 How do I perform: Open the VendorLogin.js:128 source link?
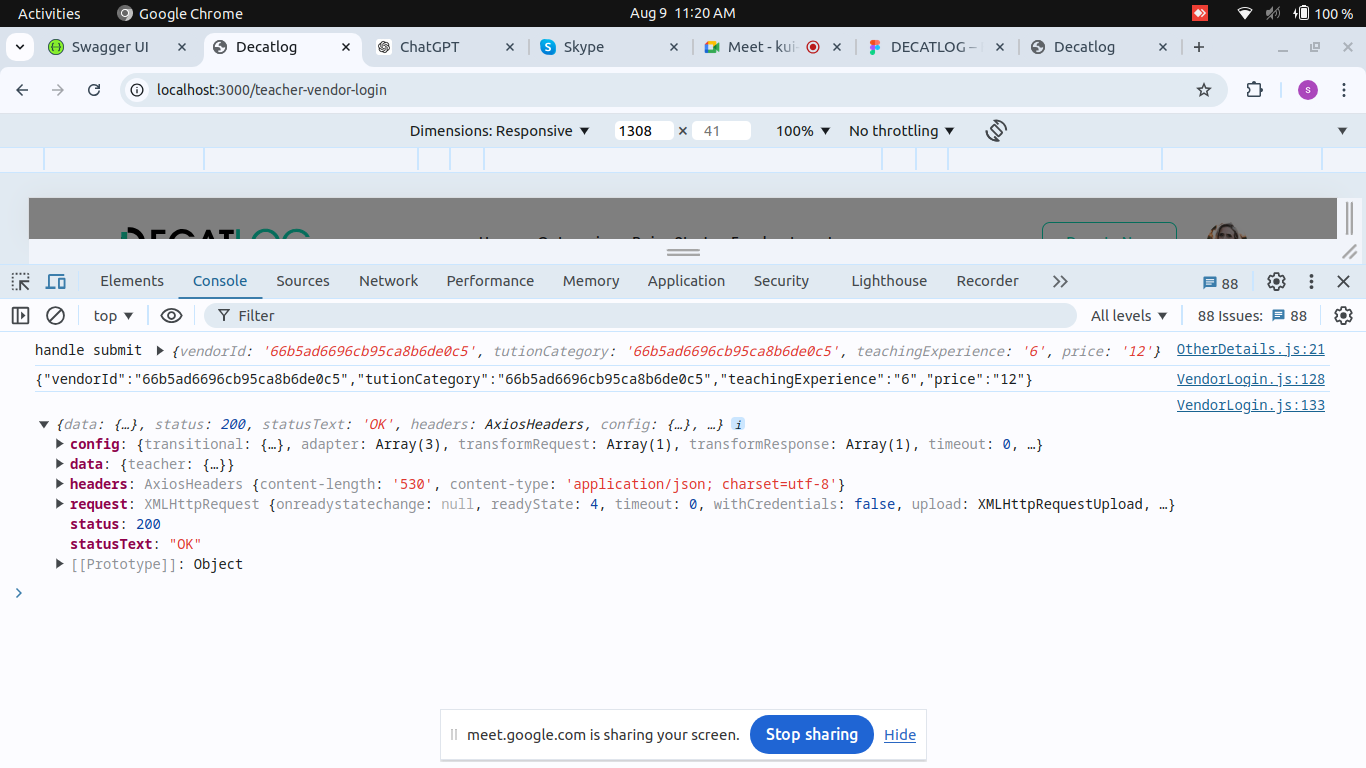click(x=1250, y=379)
